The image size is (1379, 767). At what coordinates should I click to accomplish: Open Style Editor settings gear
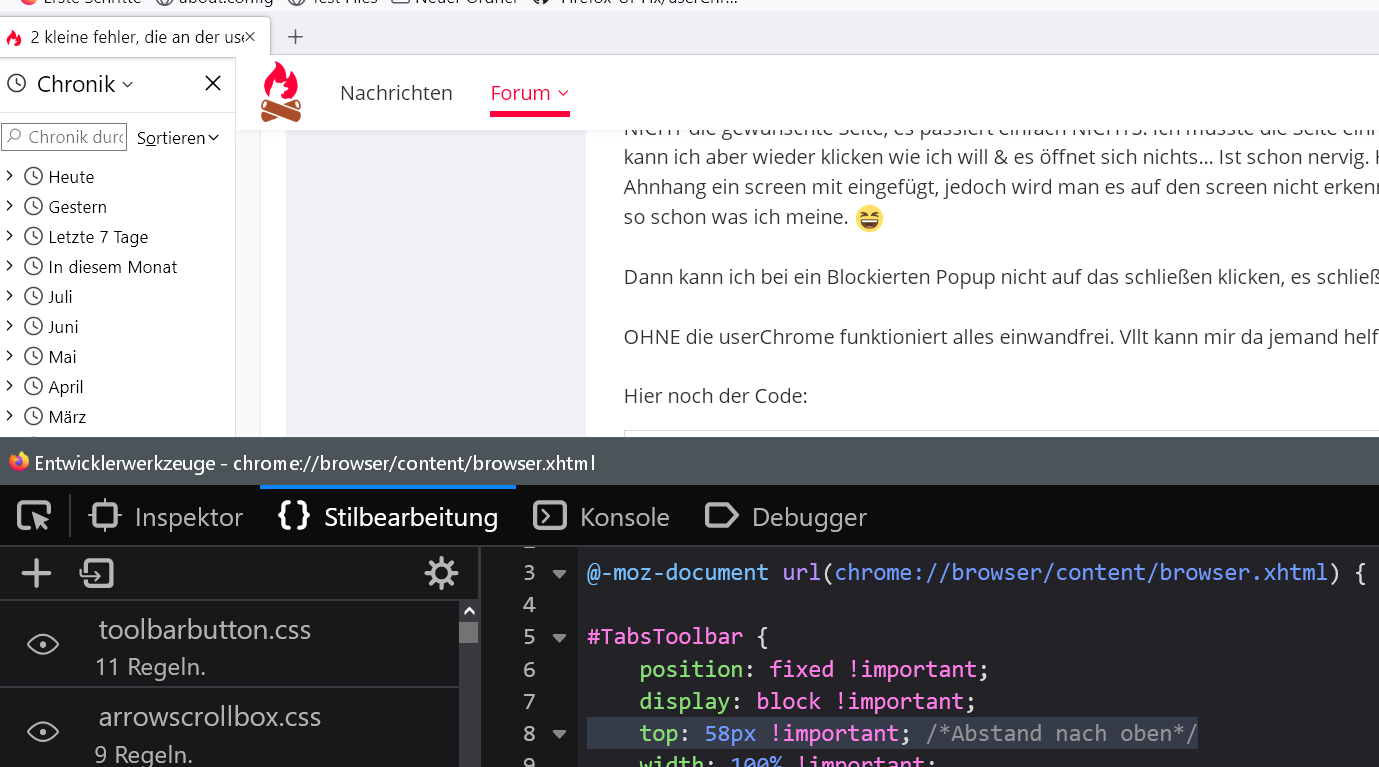441,573
